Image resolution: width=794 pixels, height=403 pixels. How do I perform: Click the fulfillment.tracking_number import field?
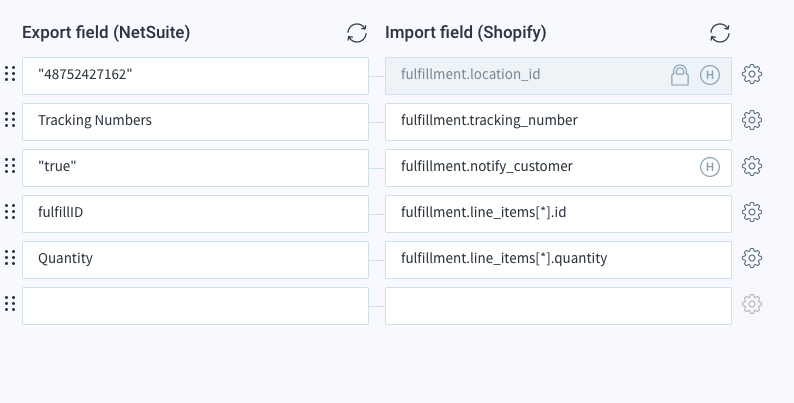(x=559, y=122)
